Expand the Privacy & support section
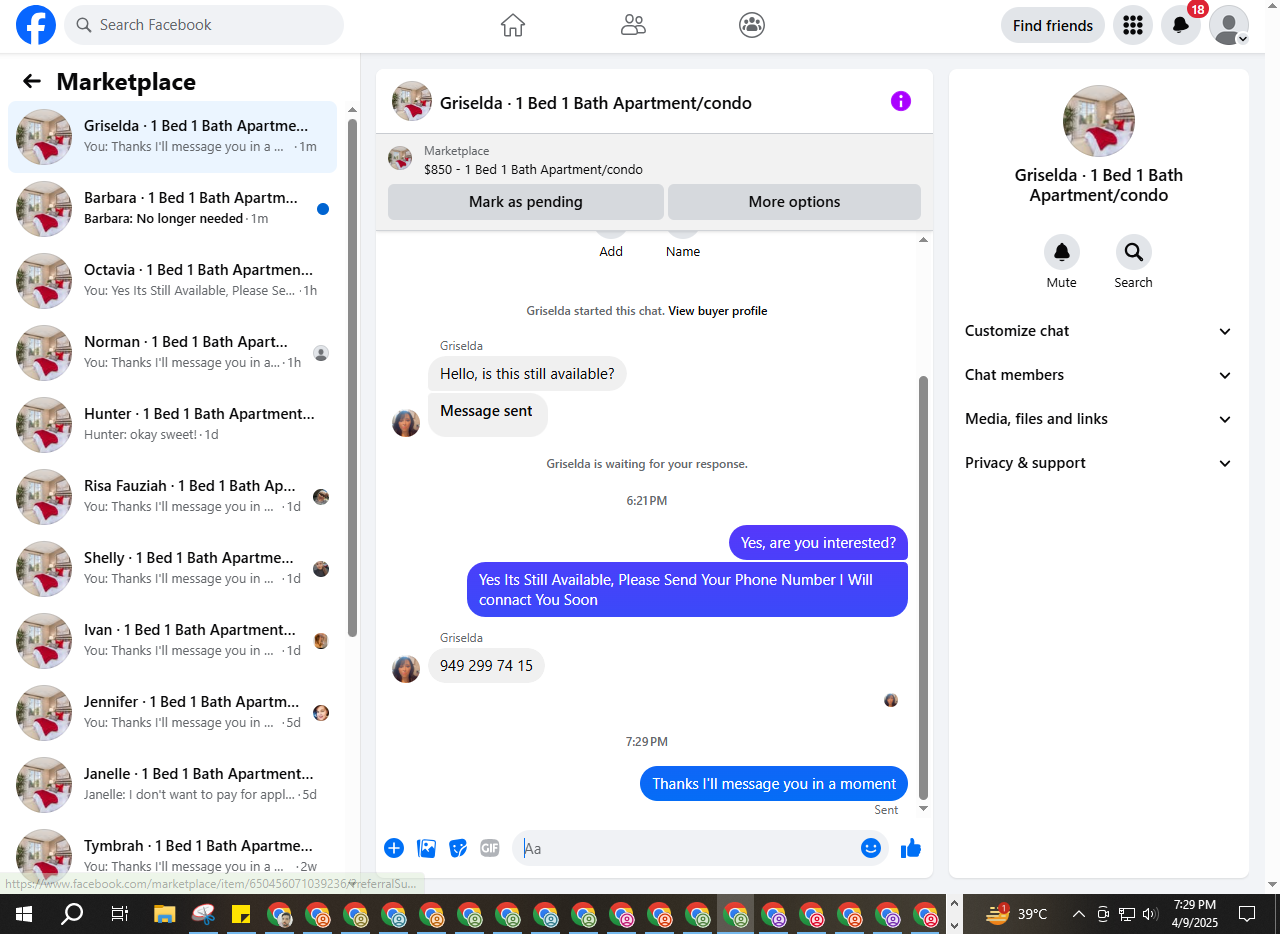The height and width of the screenshot is (934, 1280). [x=1099, y=463]
